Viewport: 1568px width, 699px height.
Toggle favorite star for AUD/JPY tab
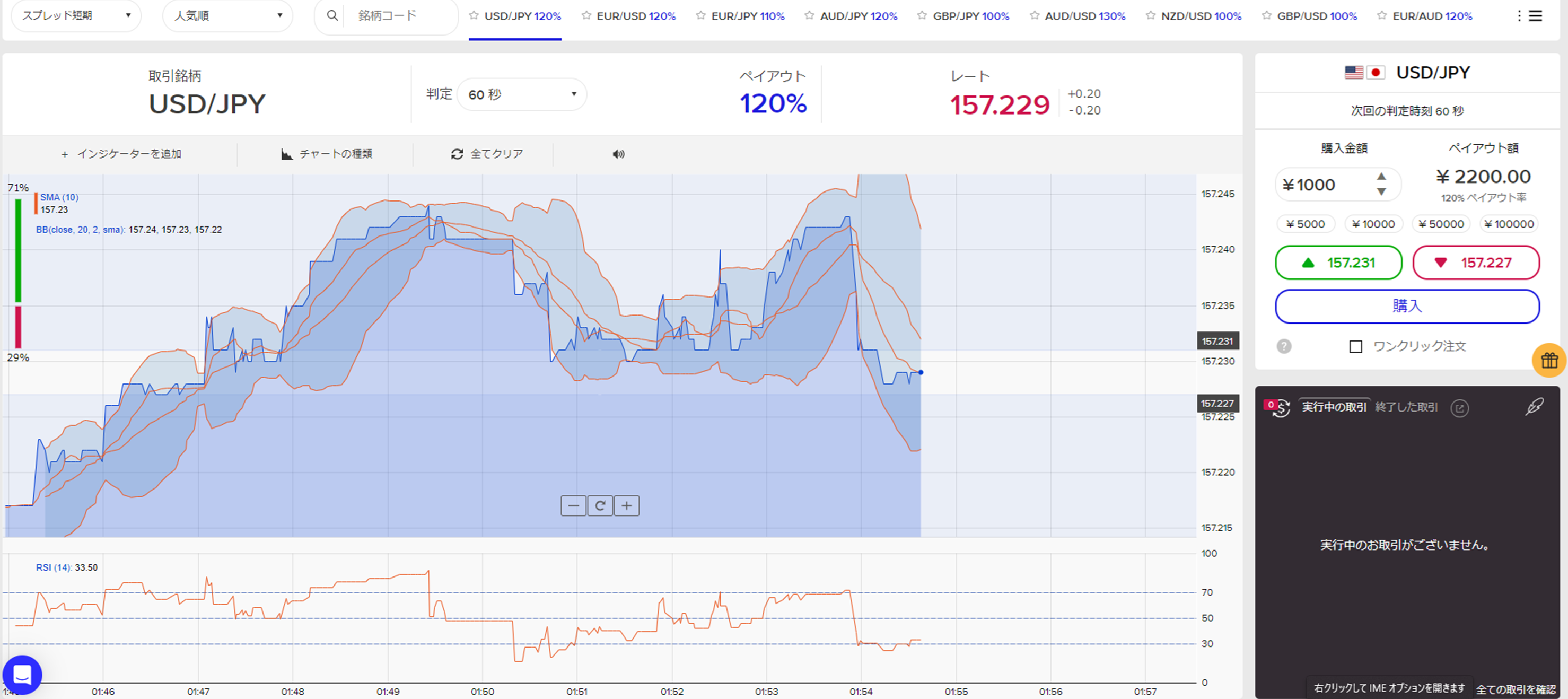click(x=809, y=15)
